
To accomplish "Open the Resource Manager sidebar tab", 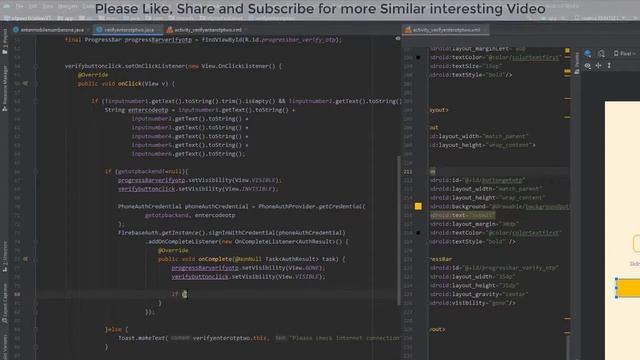I will 5,89.
